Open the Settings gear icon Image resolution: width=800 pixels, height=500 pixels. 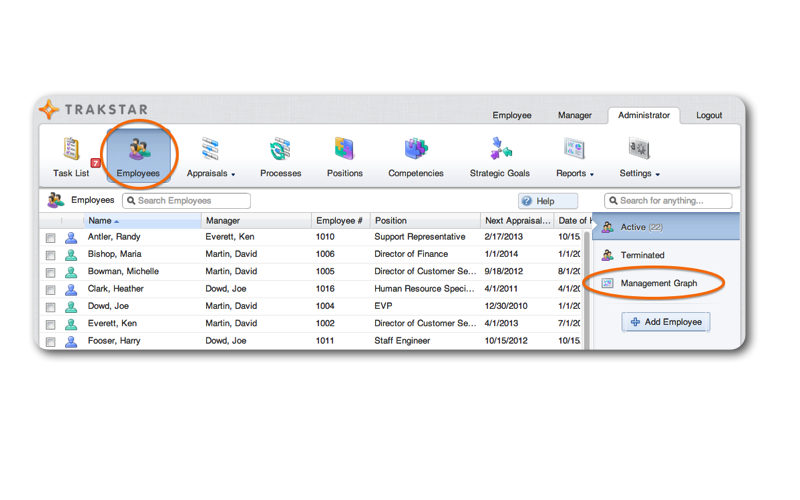[639, 148]
